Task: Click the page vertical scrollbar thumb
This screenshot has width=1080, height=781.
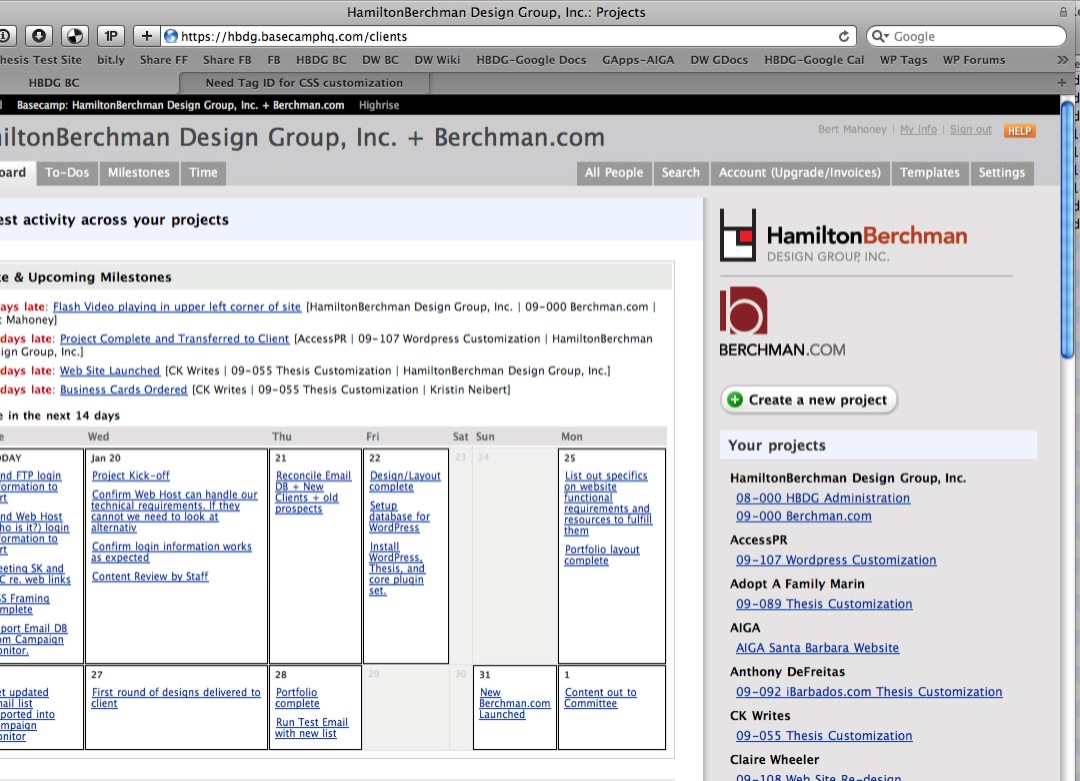Action: pyautogui.click(x=1068, y=231)
